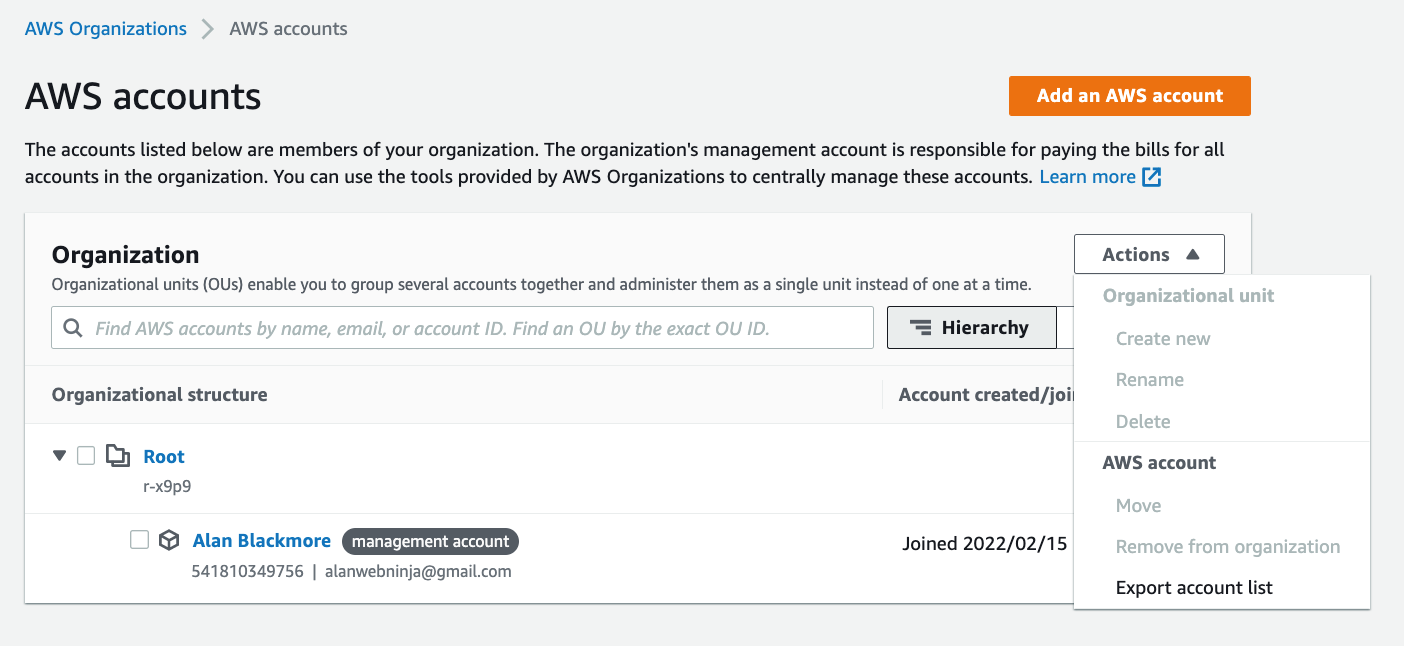Click email alanwebninja@gmail.com

[x=418, y=572]
